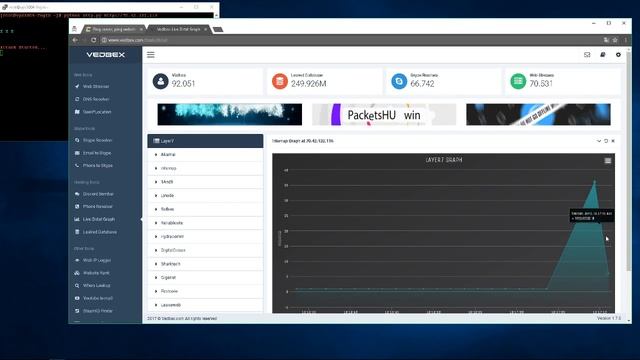This screenshot has width=640, height=360.
Task: Click the Vedbex logo
Action: click(105, 55)
